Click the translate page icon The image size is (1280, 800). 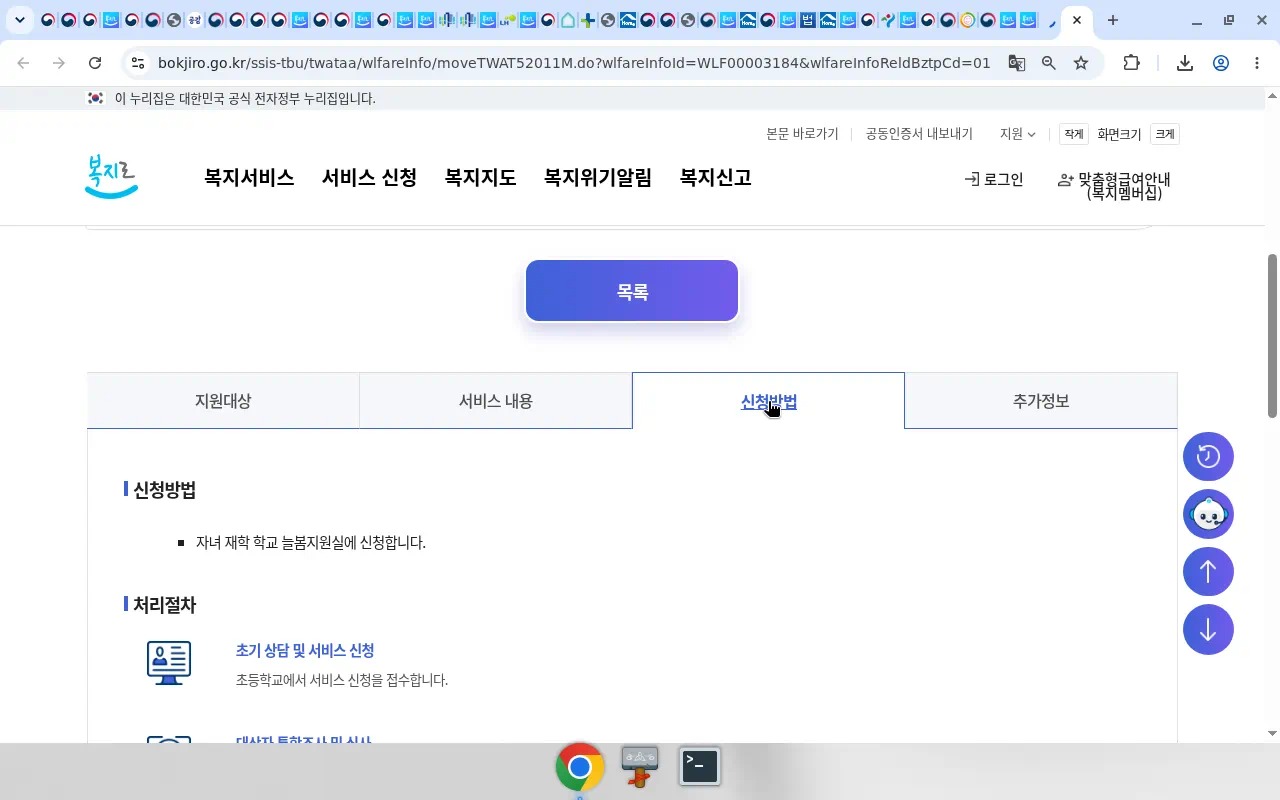click(x=1017, y=63)
